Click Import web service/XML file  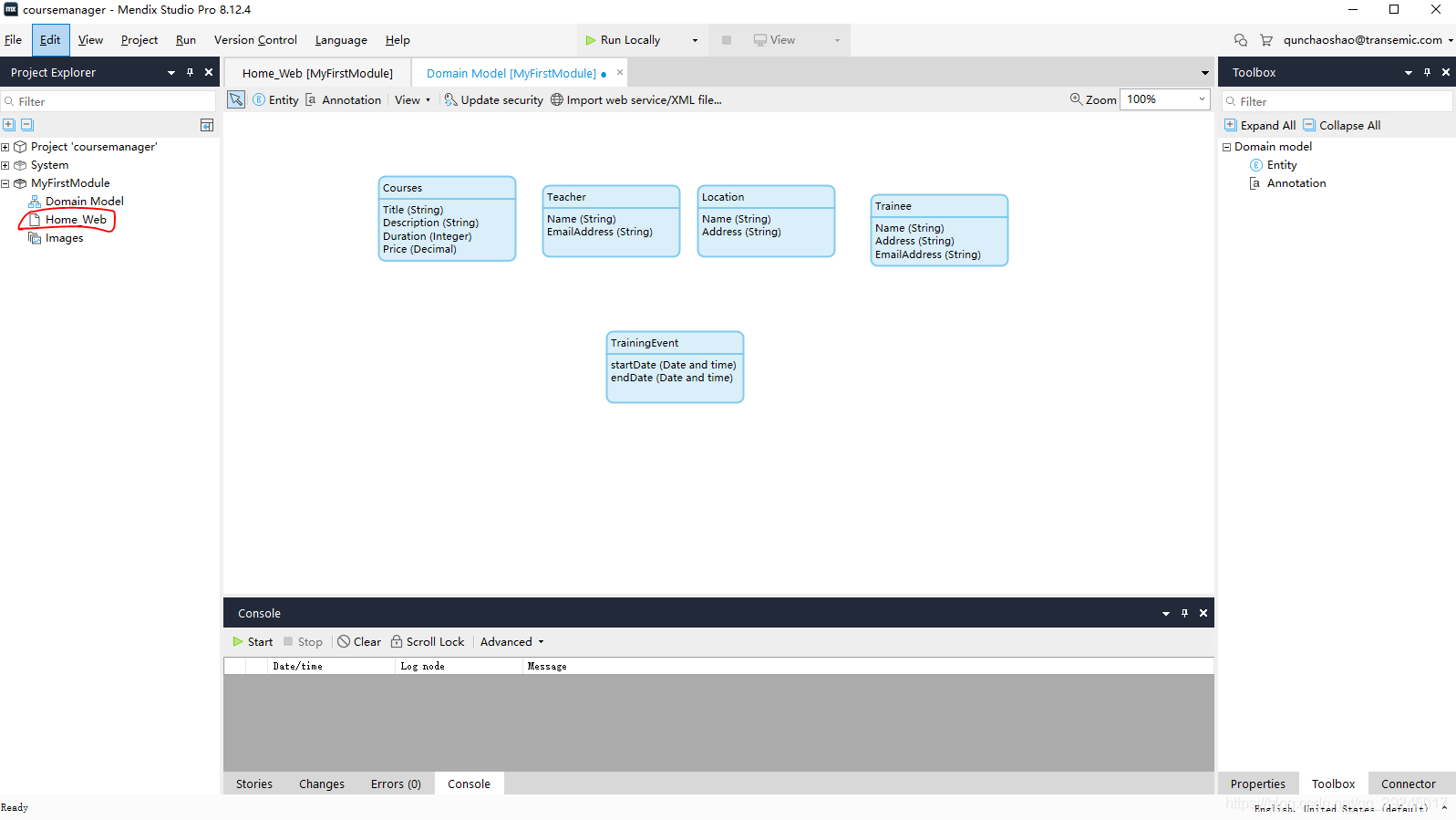(635, 100)
